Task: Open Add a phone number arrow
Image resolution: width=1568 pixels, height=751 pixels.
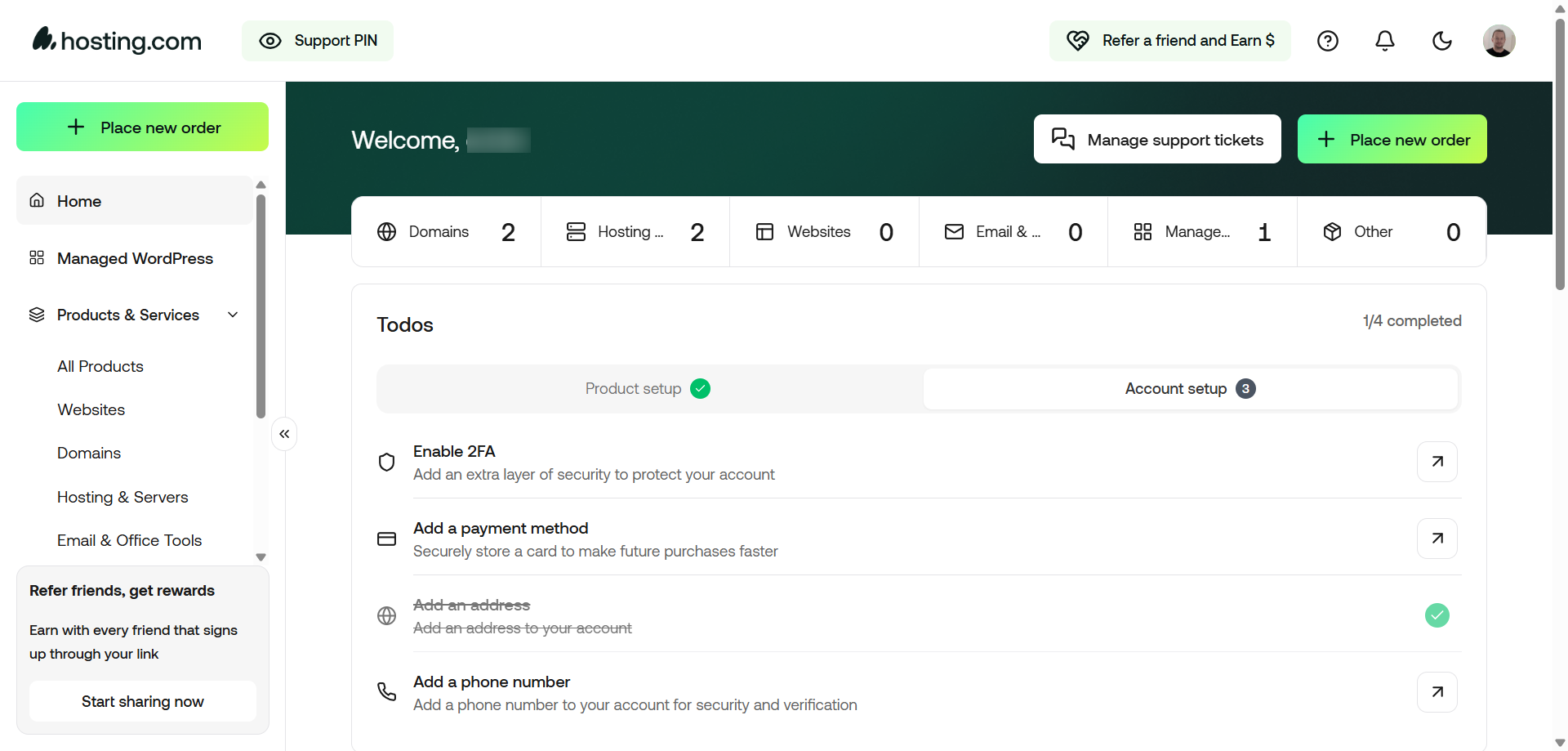Action: click(1437, 692)
